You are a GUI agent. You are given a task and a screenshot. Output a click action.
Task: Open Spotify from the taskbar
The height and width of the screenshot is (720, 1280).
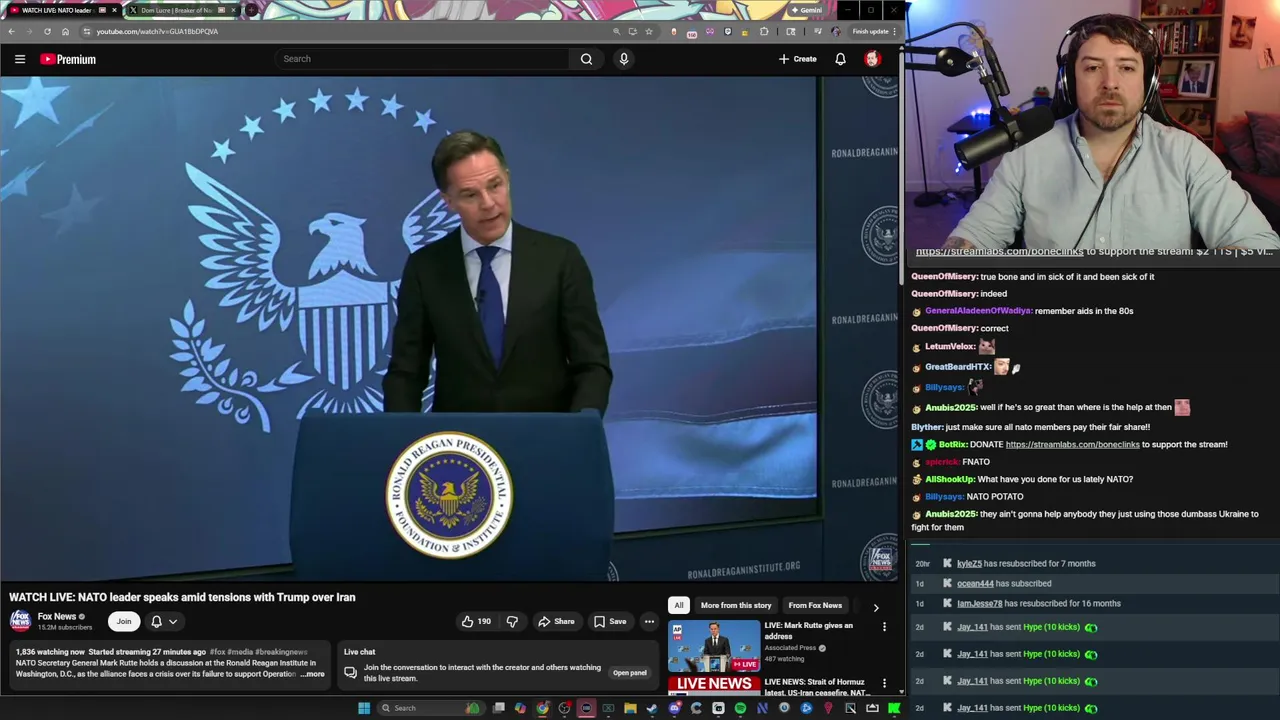click(x=740, y=708)
